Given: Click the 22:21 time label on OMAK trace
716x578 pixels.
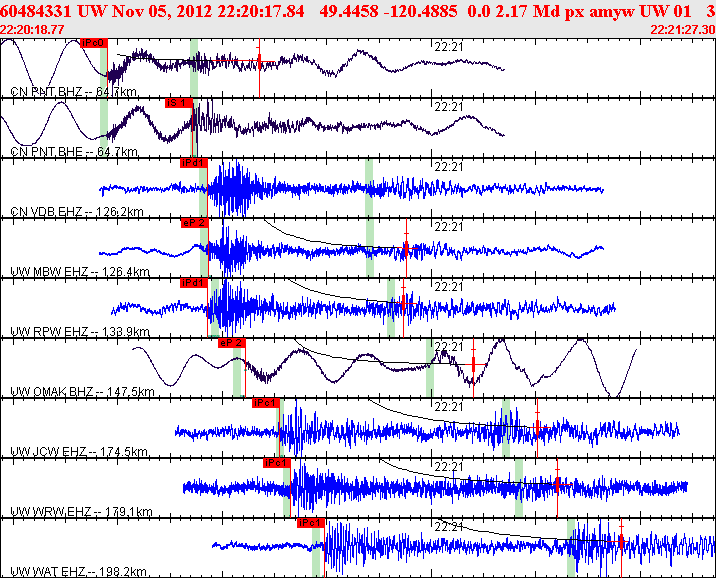Looking at the screenshot, I should (x=448, y=347).
